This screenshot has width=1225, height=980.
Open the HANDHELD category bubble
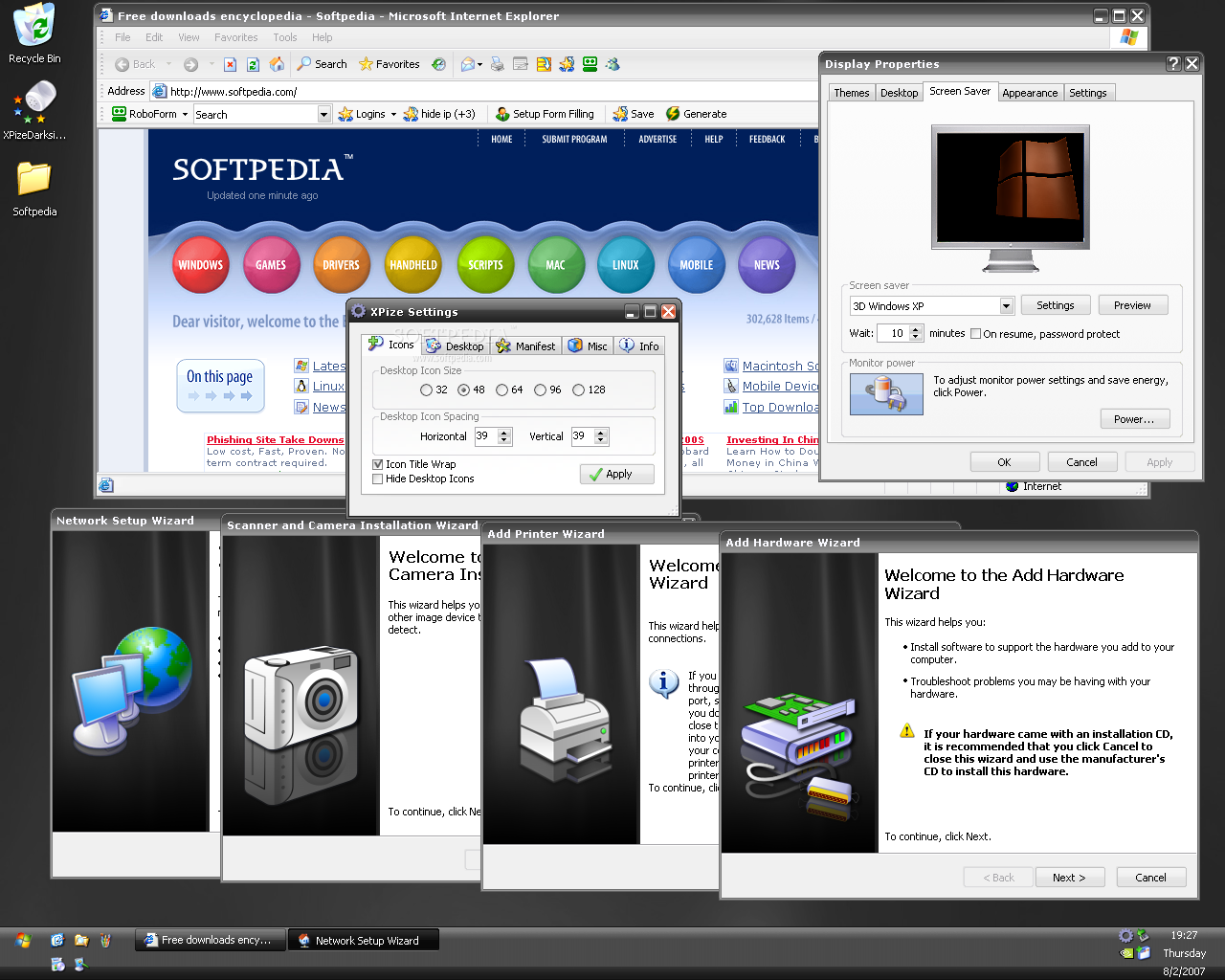tap(413, 265)
